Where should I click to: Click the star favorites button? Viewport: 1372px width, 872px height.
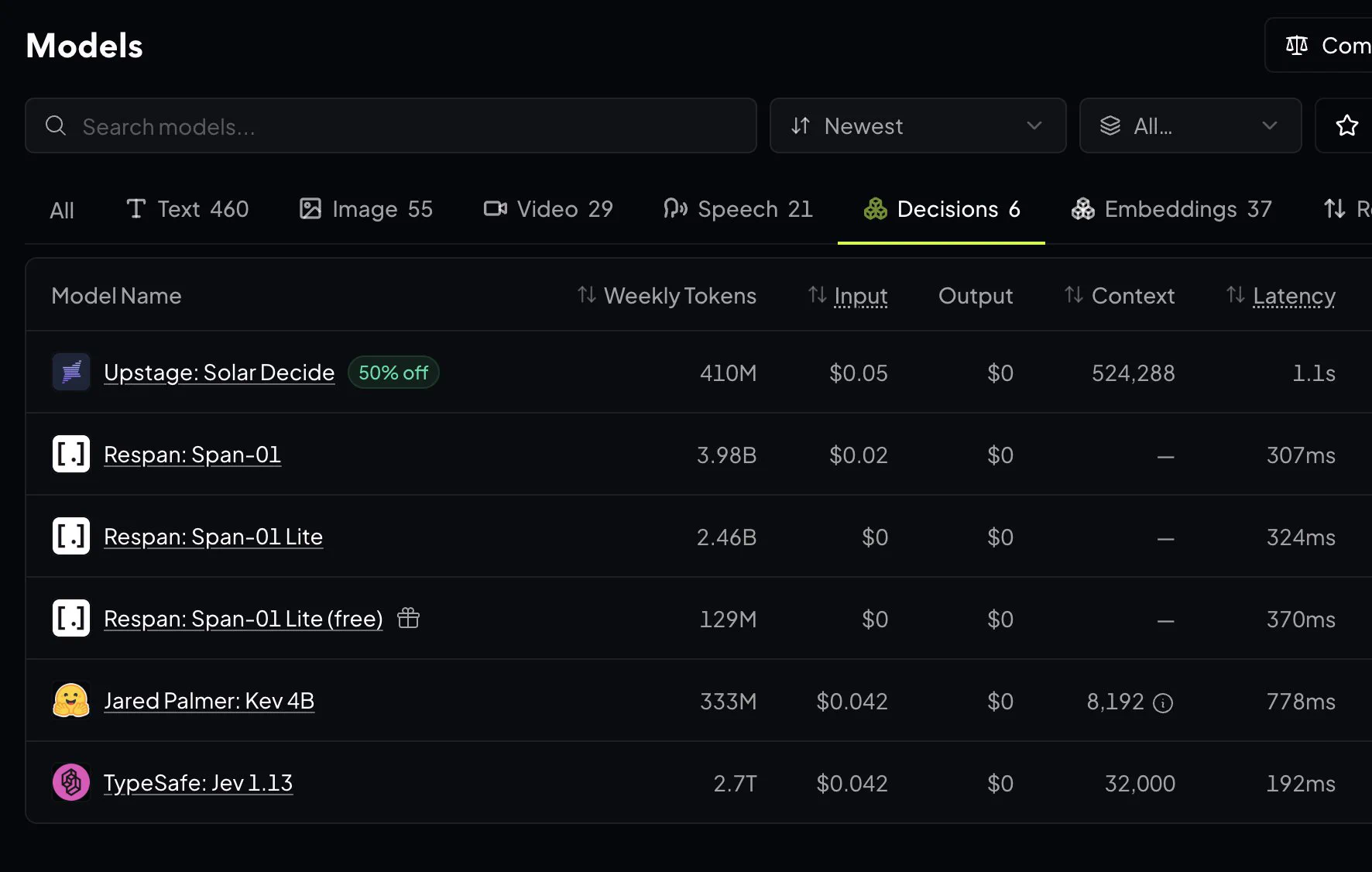click(1346, 125)
